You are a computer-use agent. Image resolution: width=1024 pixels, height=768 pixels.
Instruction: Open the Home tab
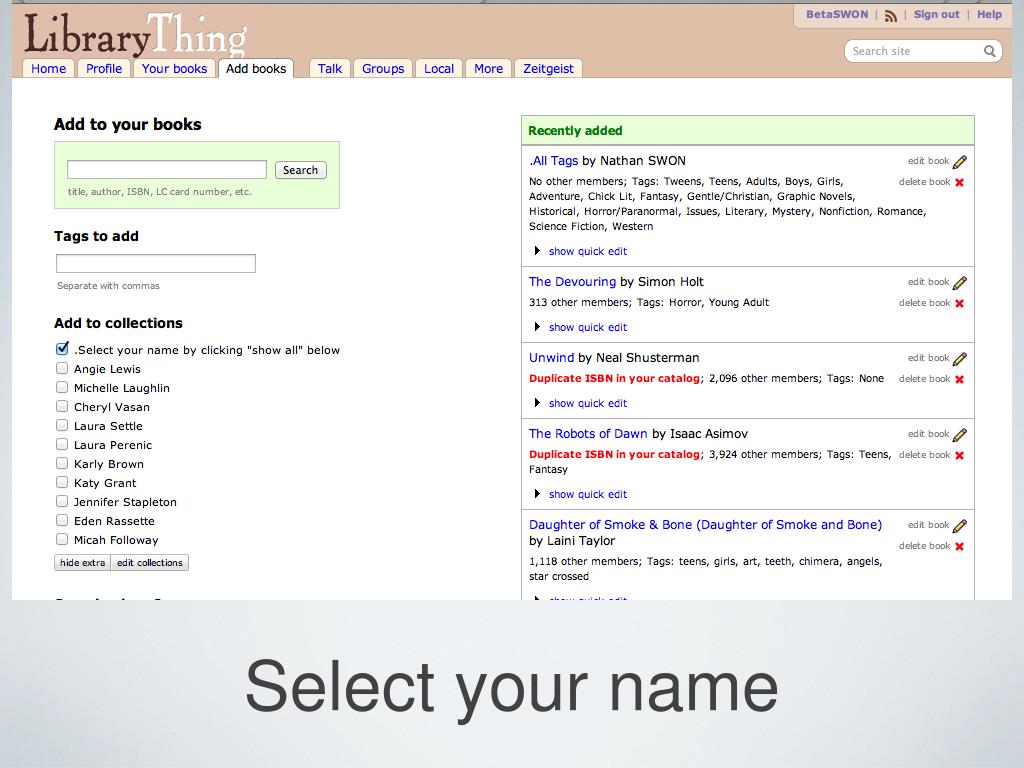tap(48, 69)
